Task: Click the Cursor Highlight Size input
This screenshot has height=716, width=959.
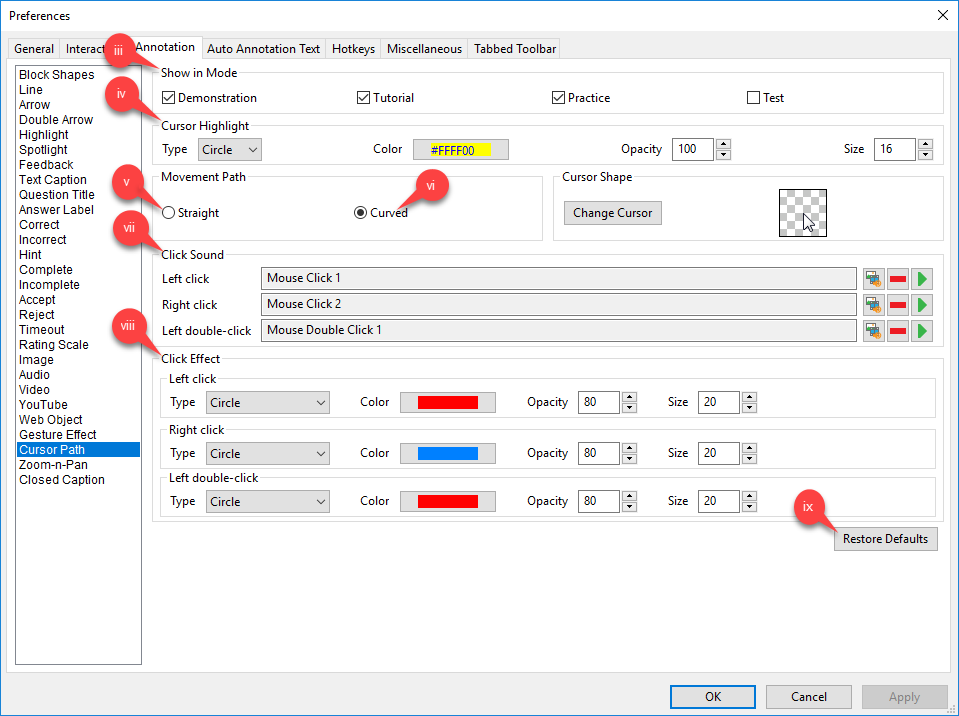Action: (x=894, y=149)
